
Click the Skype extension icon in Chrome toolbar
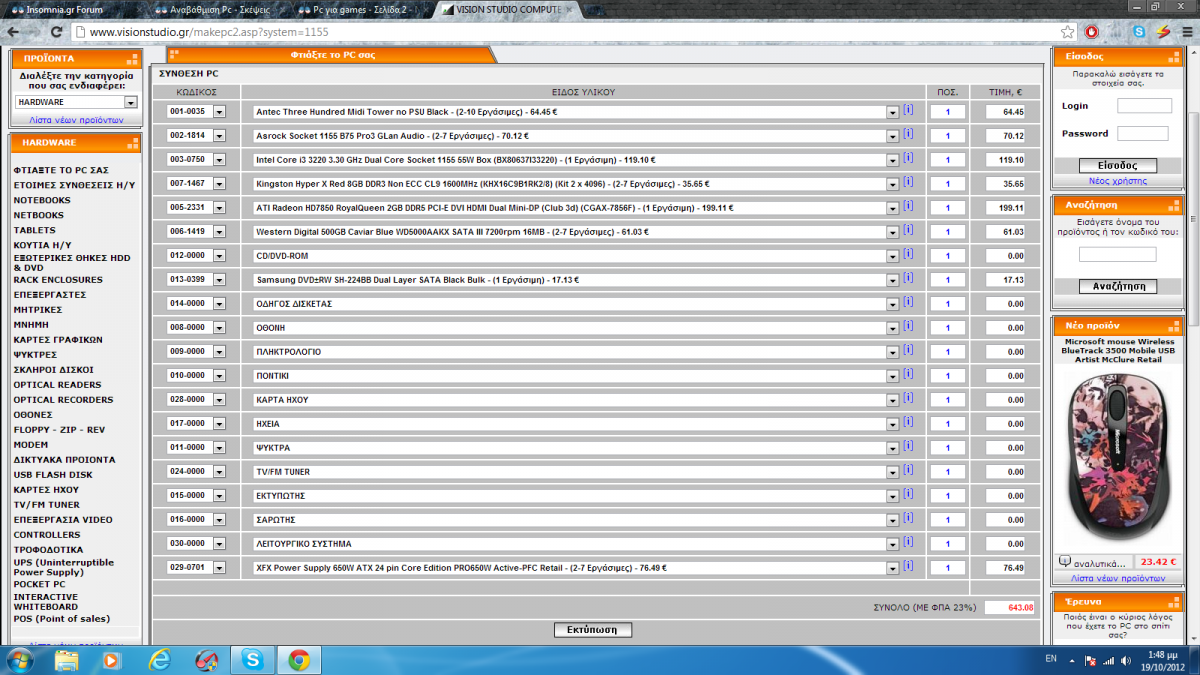pyautogui.click(x=1139, y=32)
